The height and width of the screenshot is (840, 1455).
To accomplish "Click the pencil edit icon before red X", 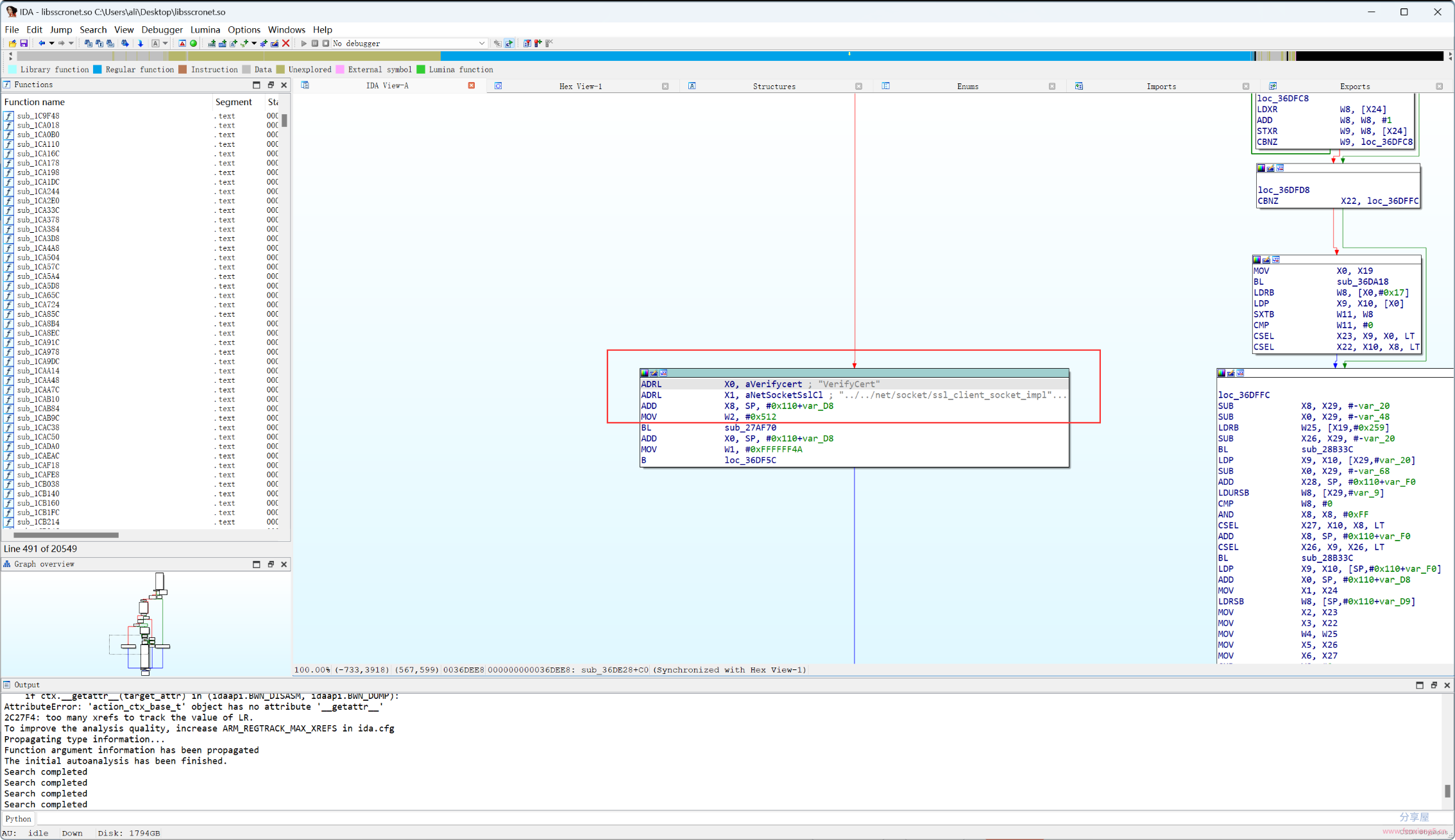I will click(x=275, y=43).
